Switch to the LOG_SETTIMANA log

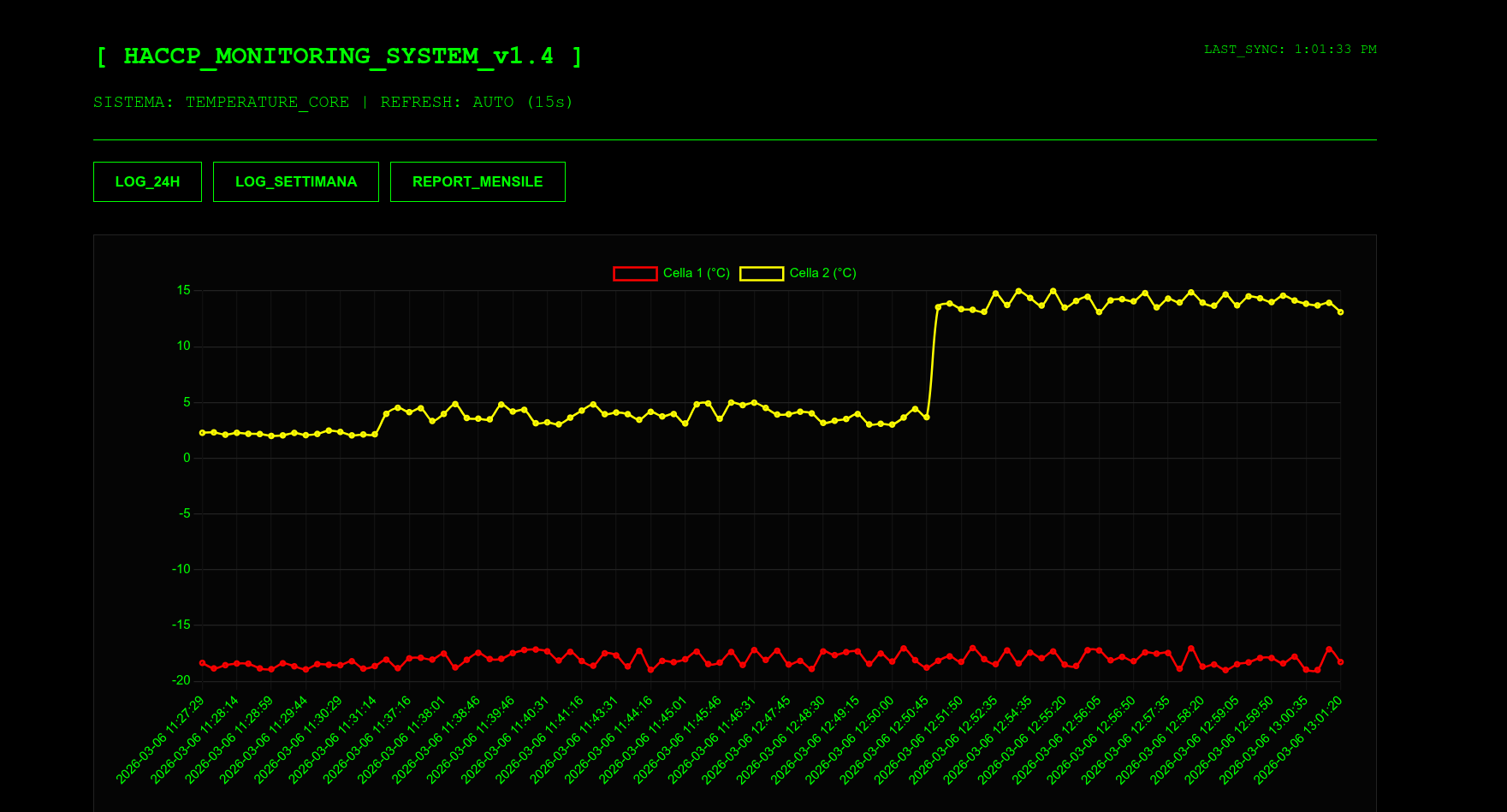(x=295, y=181)
